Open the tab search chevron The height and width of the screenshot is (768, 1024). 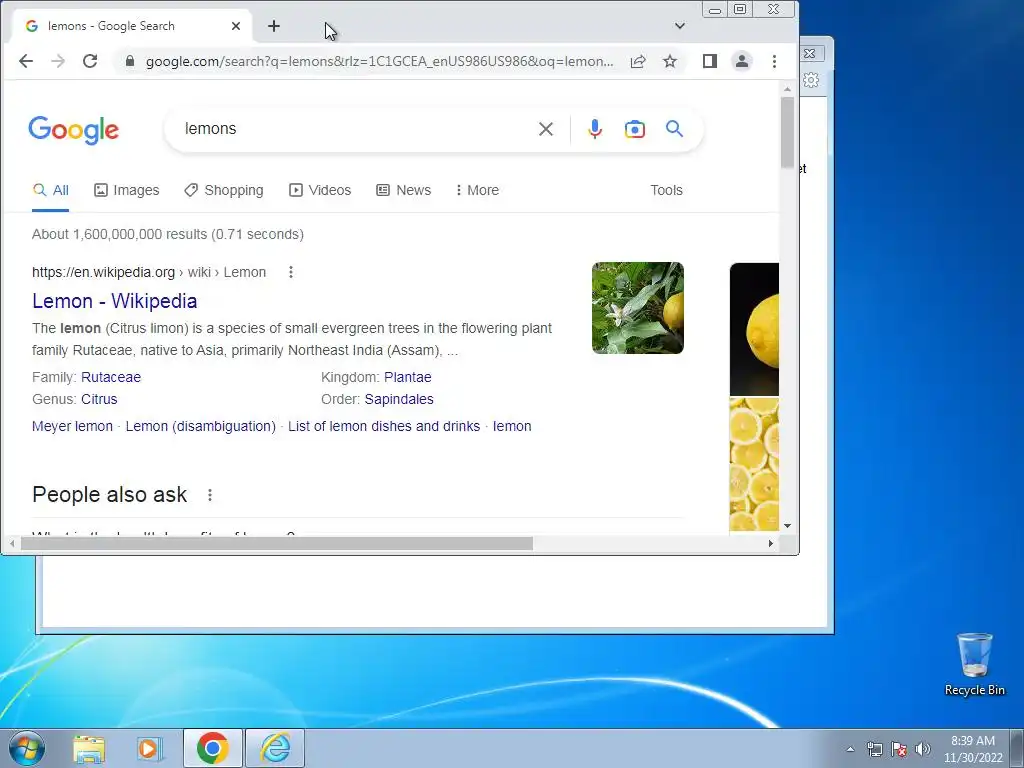coord(680,26)
